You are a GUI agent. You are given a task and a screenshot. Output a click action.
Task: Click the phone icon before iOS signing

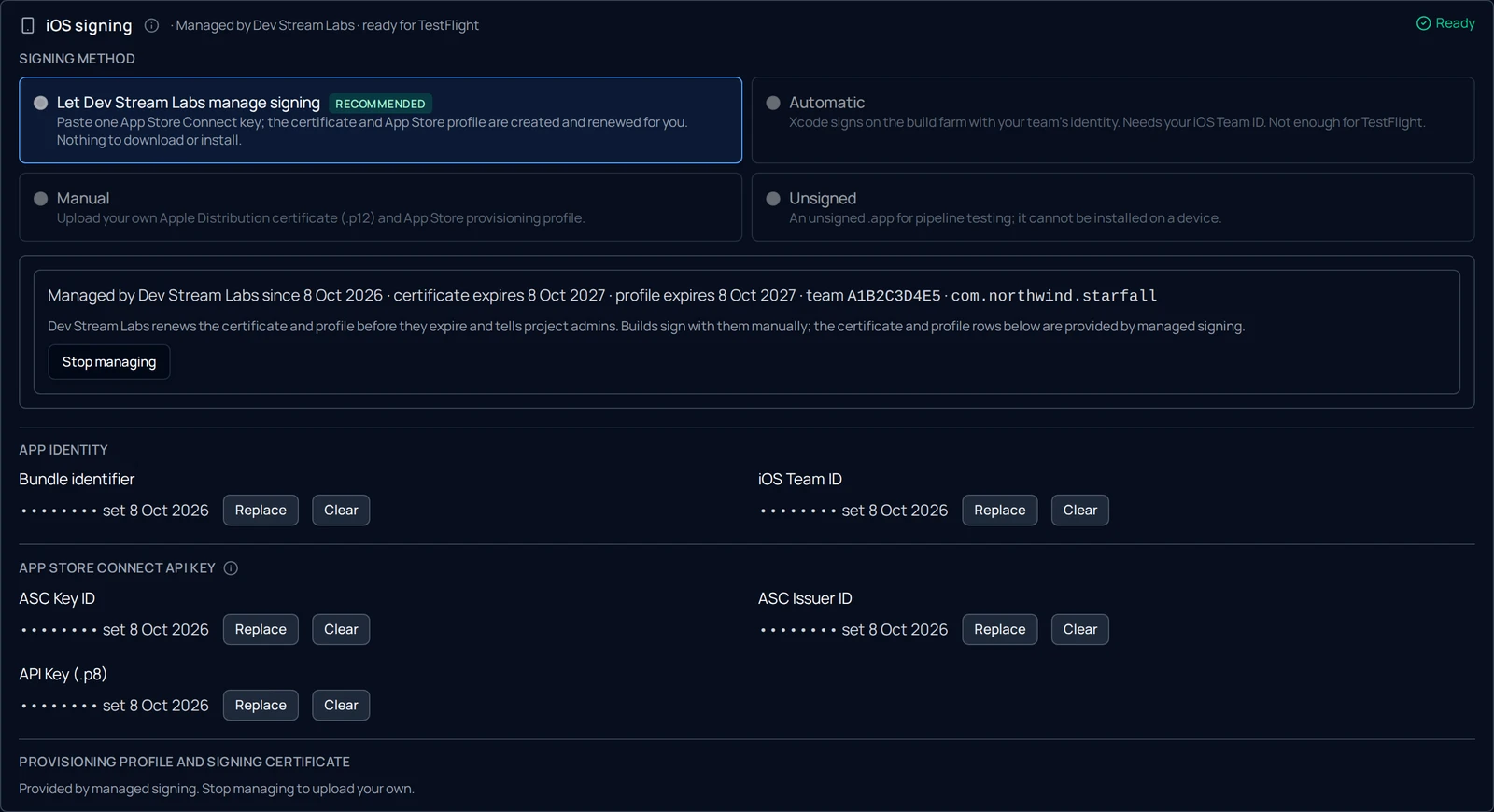(28, 25)
